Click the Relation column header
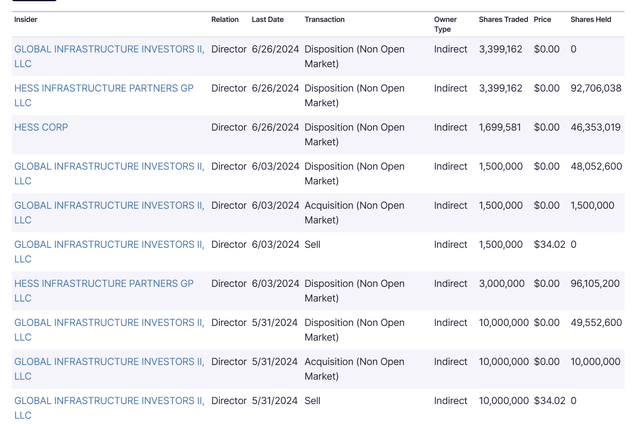 coord(225,20)
